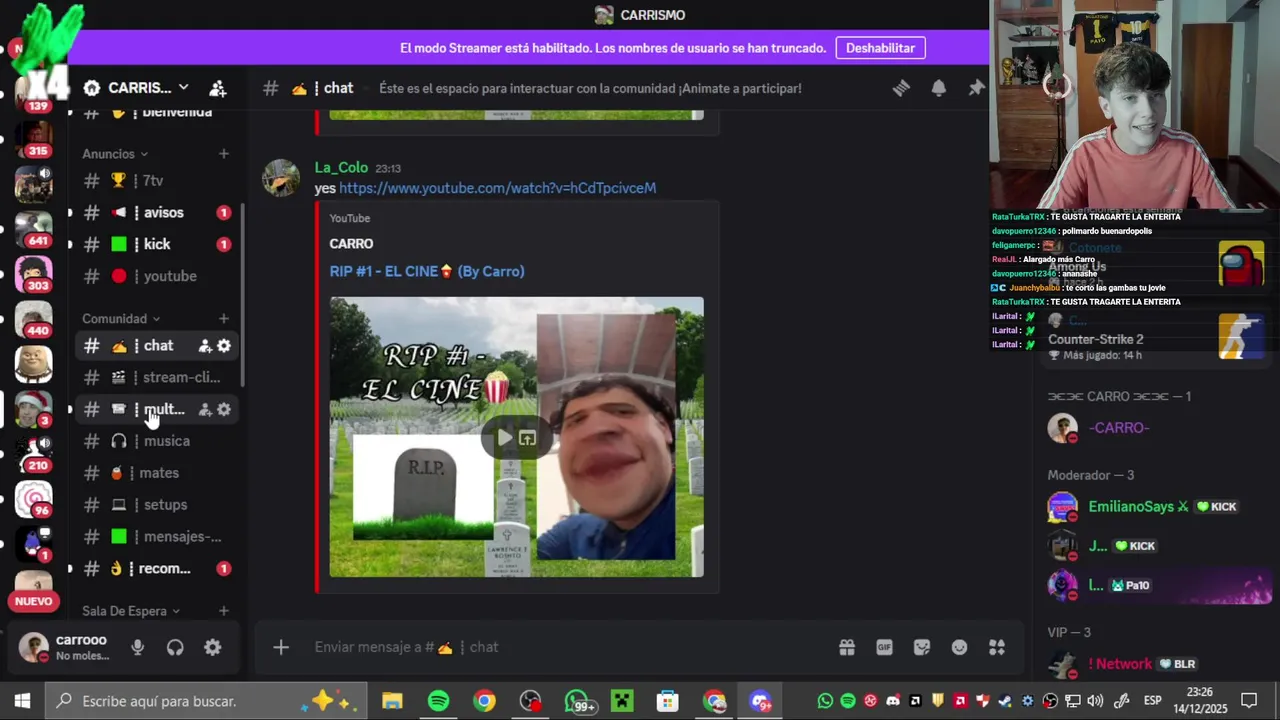
Task: Open Windows notification center
Action: tap(1249, 701)
